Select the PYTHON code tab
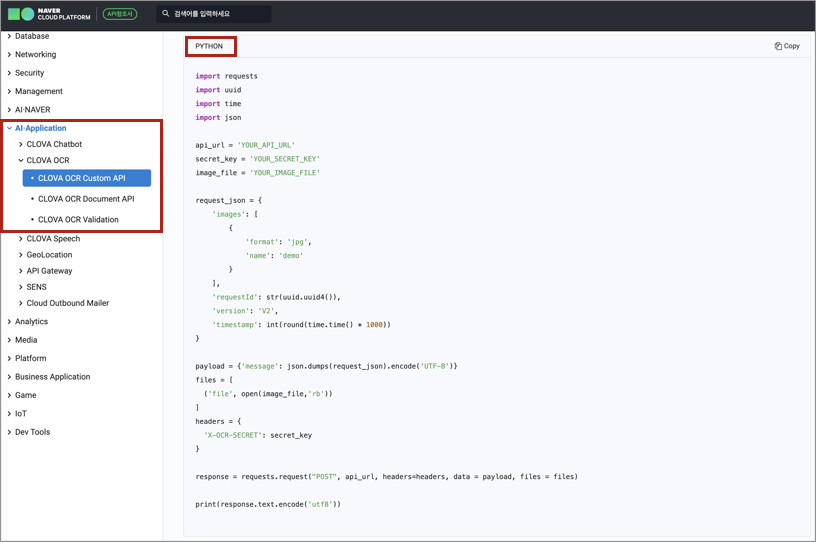 pyautogui.click(x=209, y=46)
